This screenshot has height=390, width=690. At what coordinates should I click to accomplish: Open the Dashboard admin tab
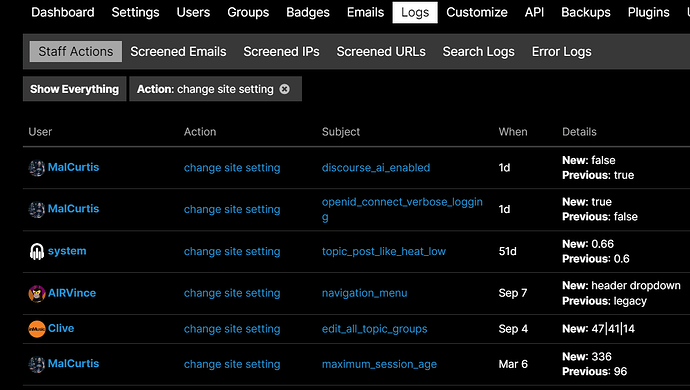62,12
